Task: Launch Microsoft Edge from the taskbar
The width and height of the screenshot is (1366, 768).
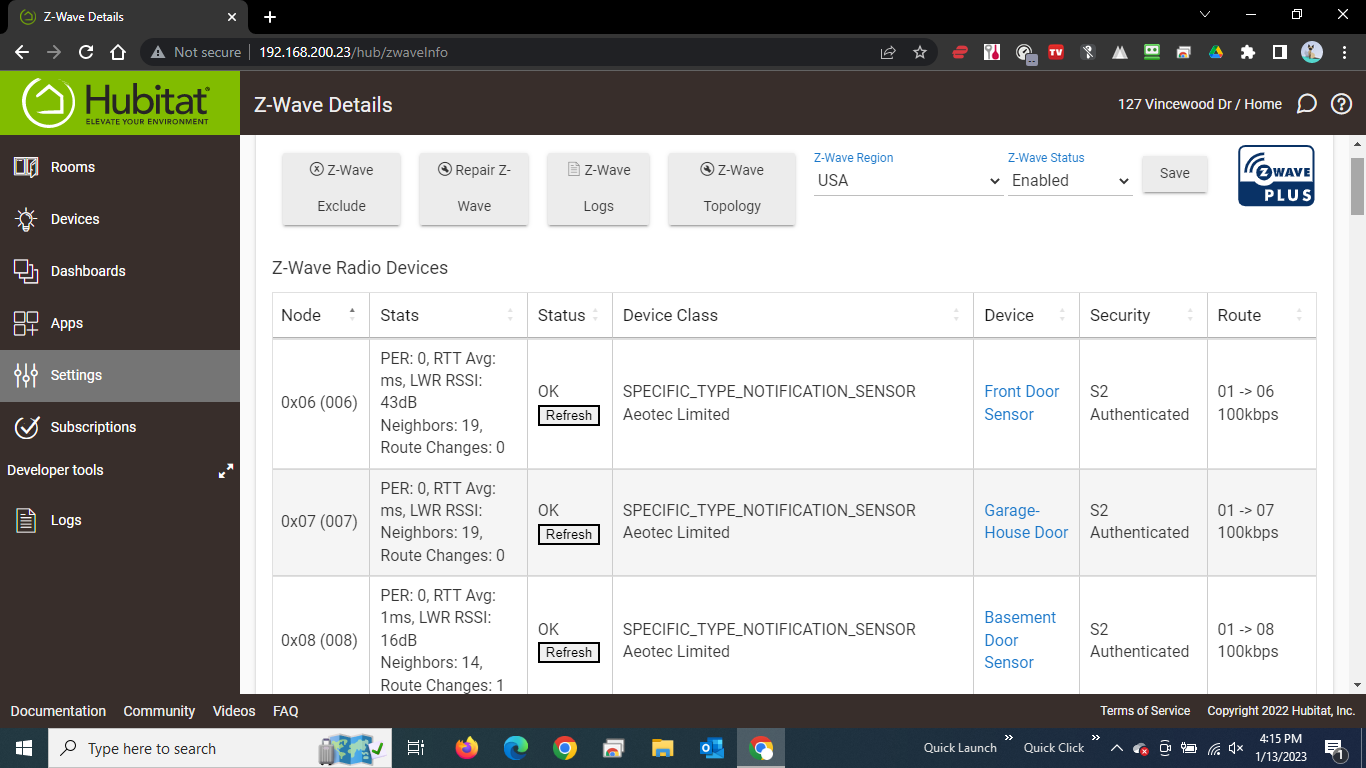Action: (x=515, y=748)
